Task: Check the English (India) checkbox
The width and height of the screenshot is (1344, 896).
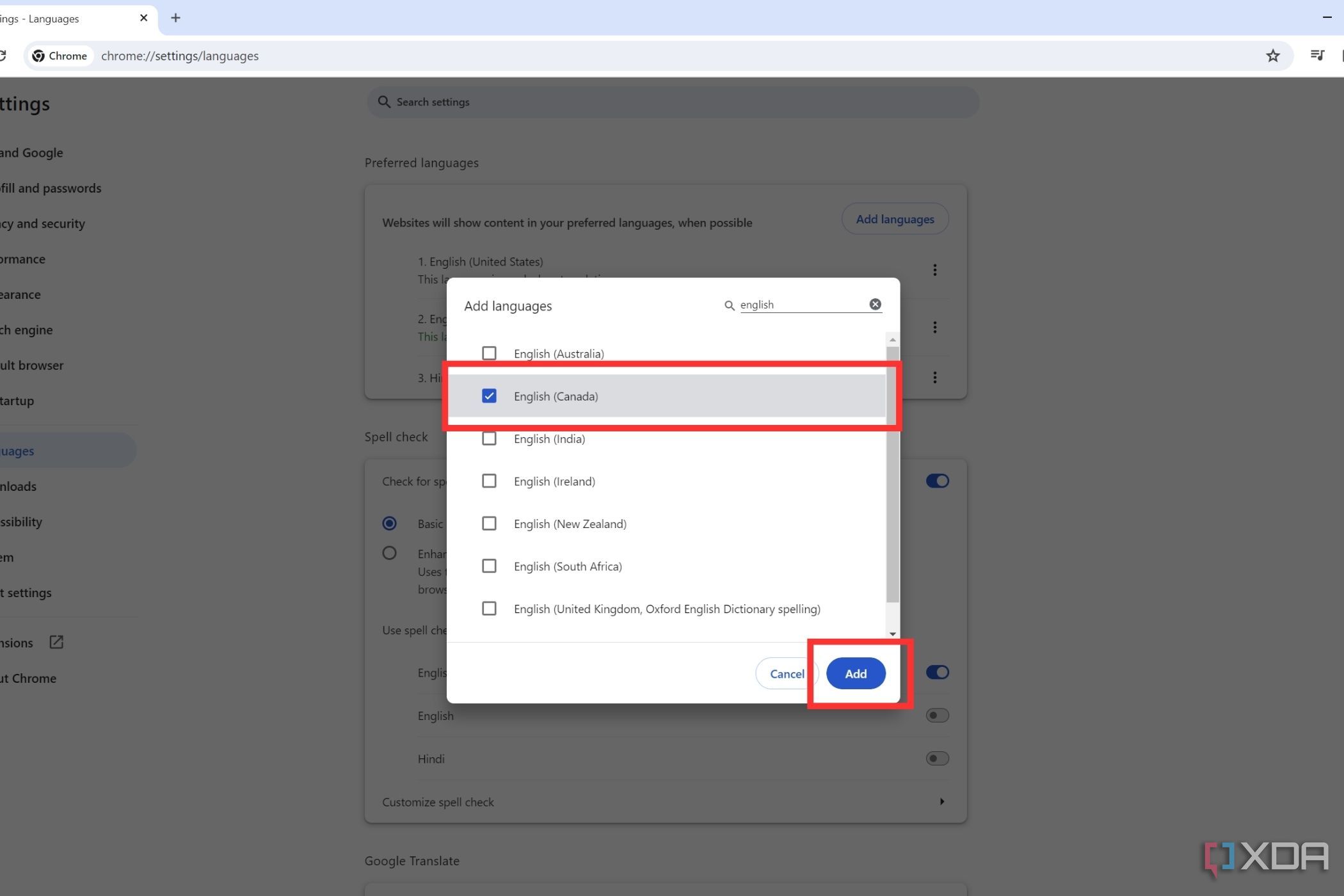Action: (x=488, y=438)
